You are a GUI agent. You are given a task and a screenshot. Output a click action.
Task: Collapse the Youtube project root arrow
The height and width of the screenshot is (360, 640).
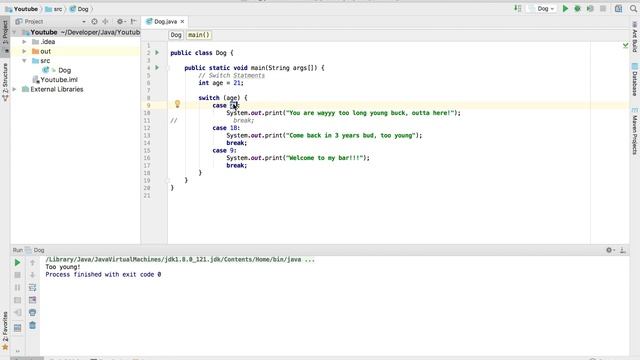[x=15, y=32]
